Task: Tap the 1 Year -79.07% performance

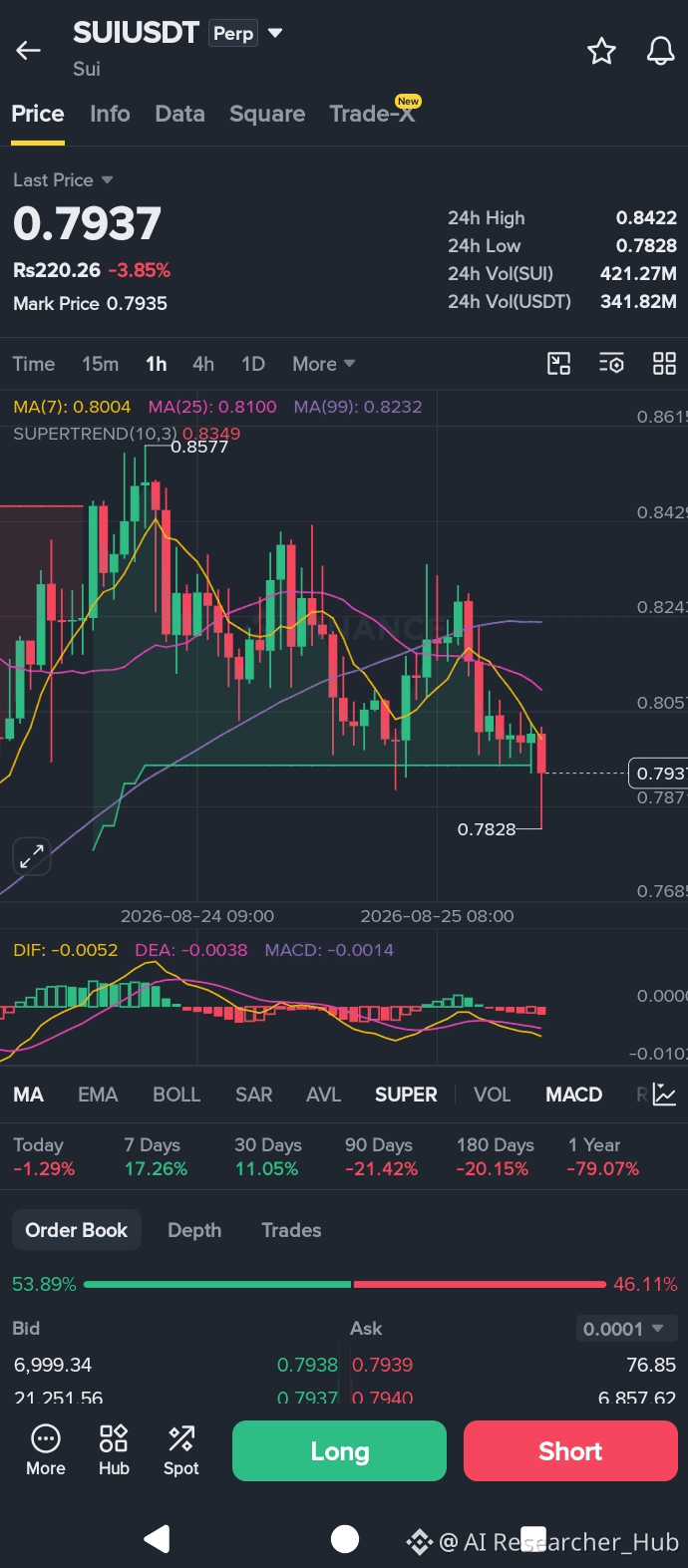Action: [603, 1156]
